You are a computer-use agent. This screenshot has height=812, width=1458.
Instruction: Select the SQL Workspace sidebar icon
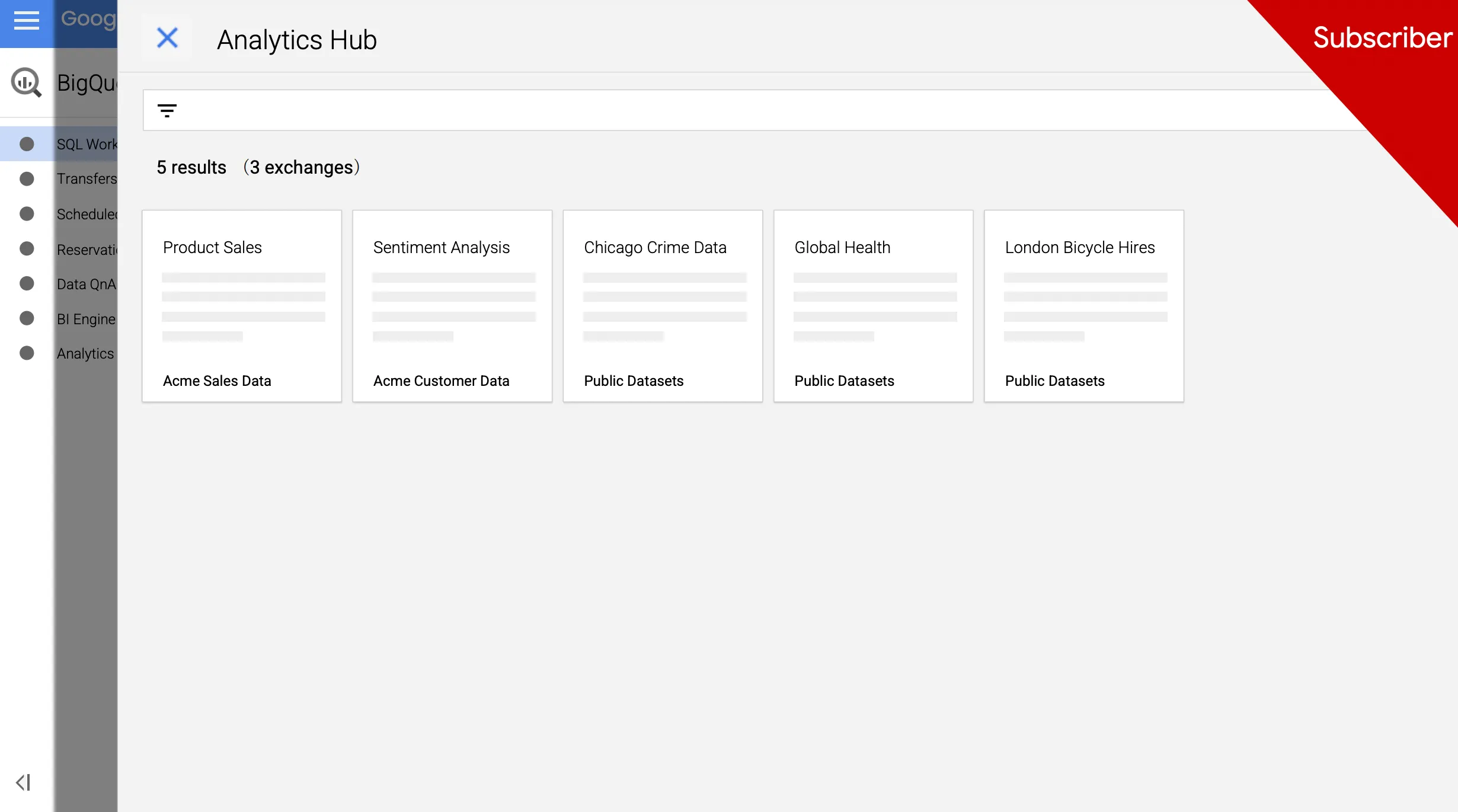(26, 144)
